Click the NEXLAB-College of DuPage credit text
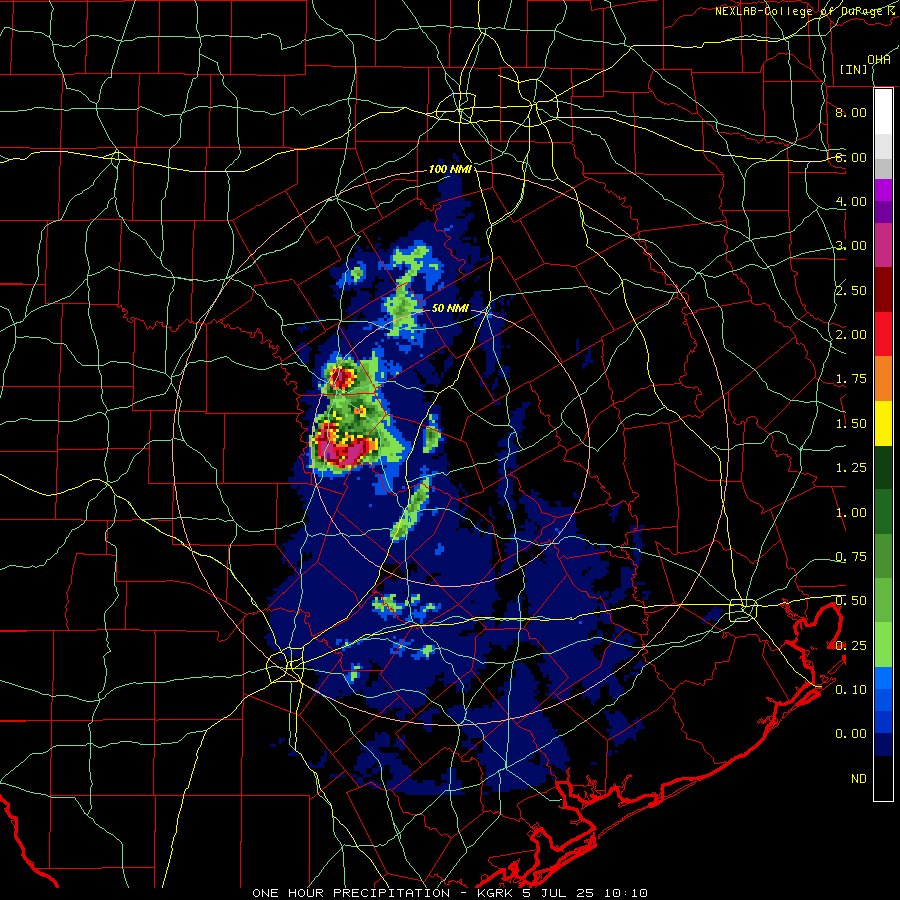 [806, 11]
